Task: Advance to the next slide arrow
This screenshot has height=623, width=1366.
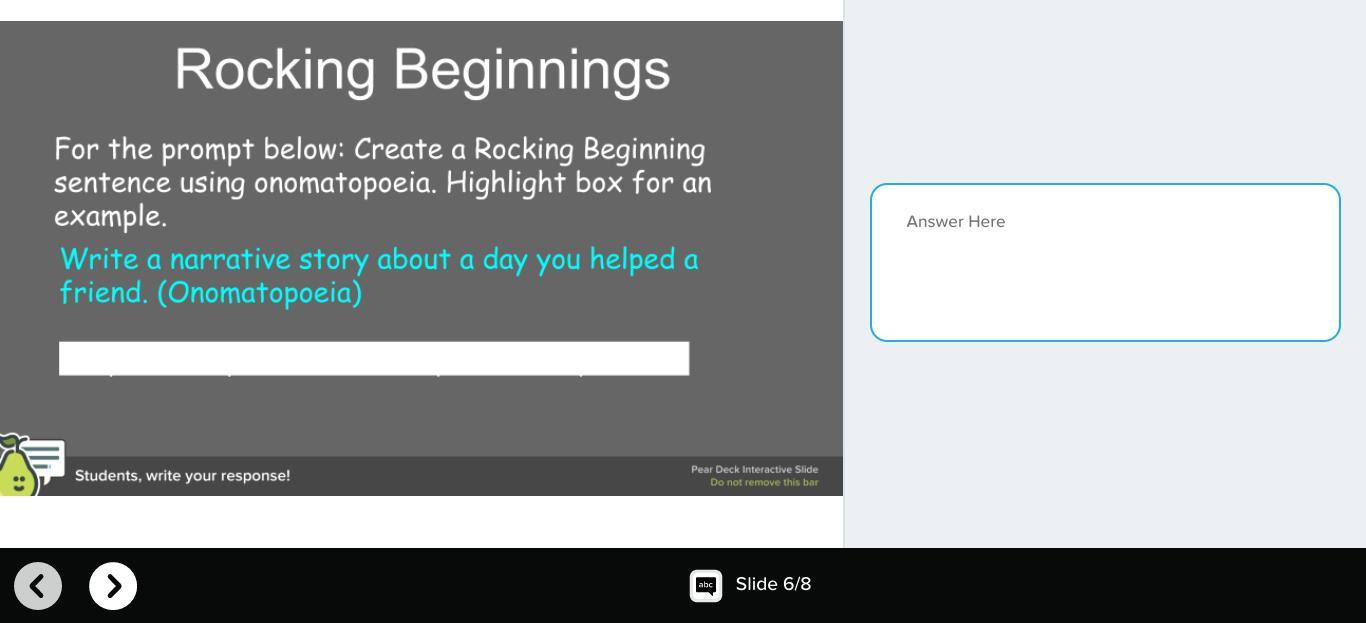Action: [x=113, y=586]
